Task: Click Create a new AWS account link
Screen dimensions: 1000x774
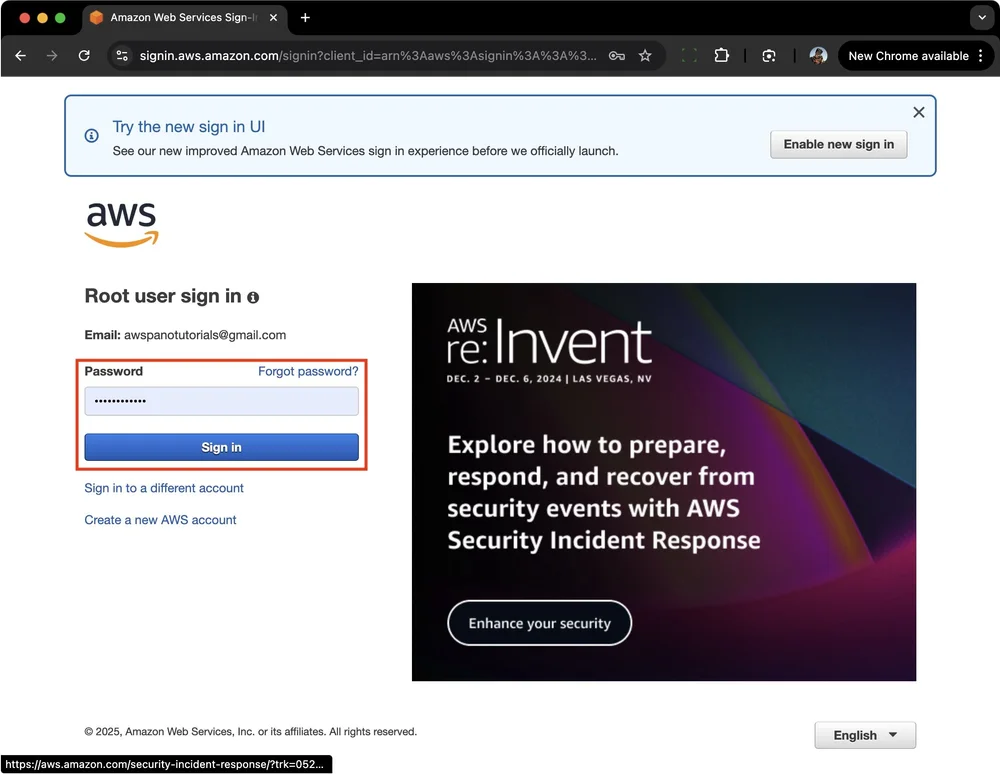Action: click(x=160, y=520)
